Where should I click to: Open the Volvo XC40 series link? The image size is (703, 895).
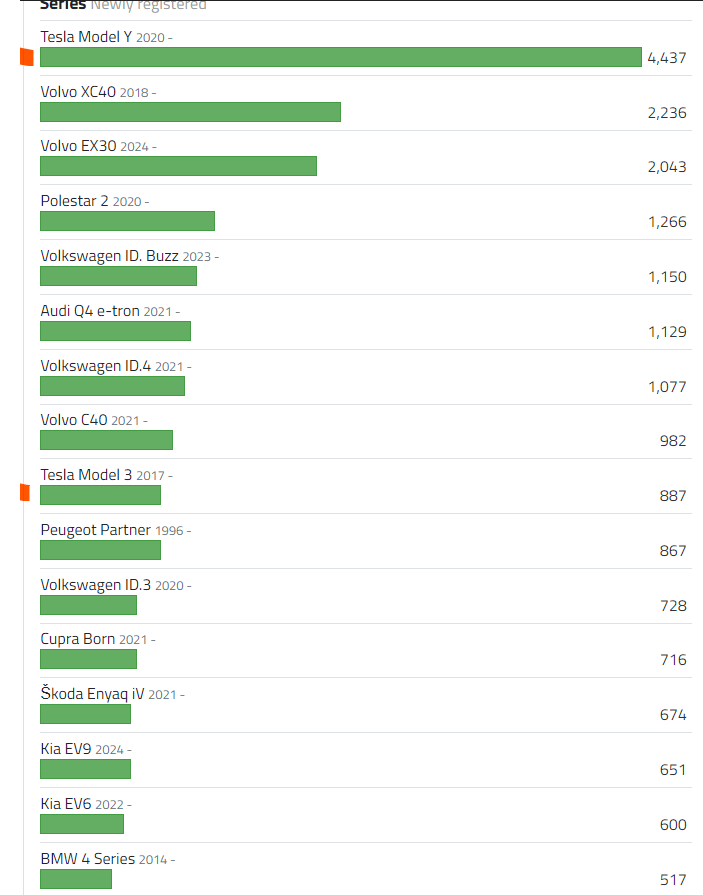[78, 92]
